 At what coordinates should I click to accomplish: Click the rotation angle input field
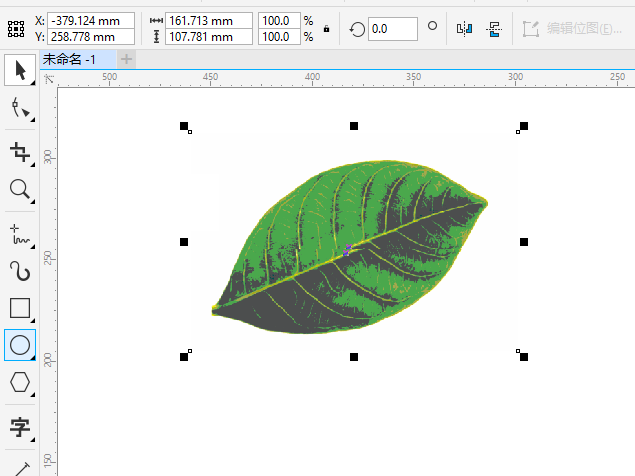tap(392, 29)
